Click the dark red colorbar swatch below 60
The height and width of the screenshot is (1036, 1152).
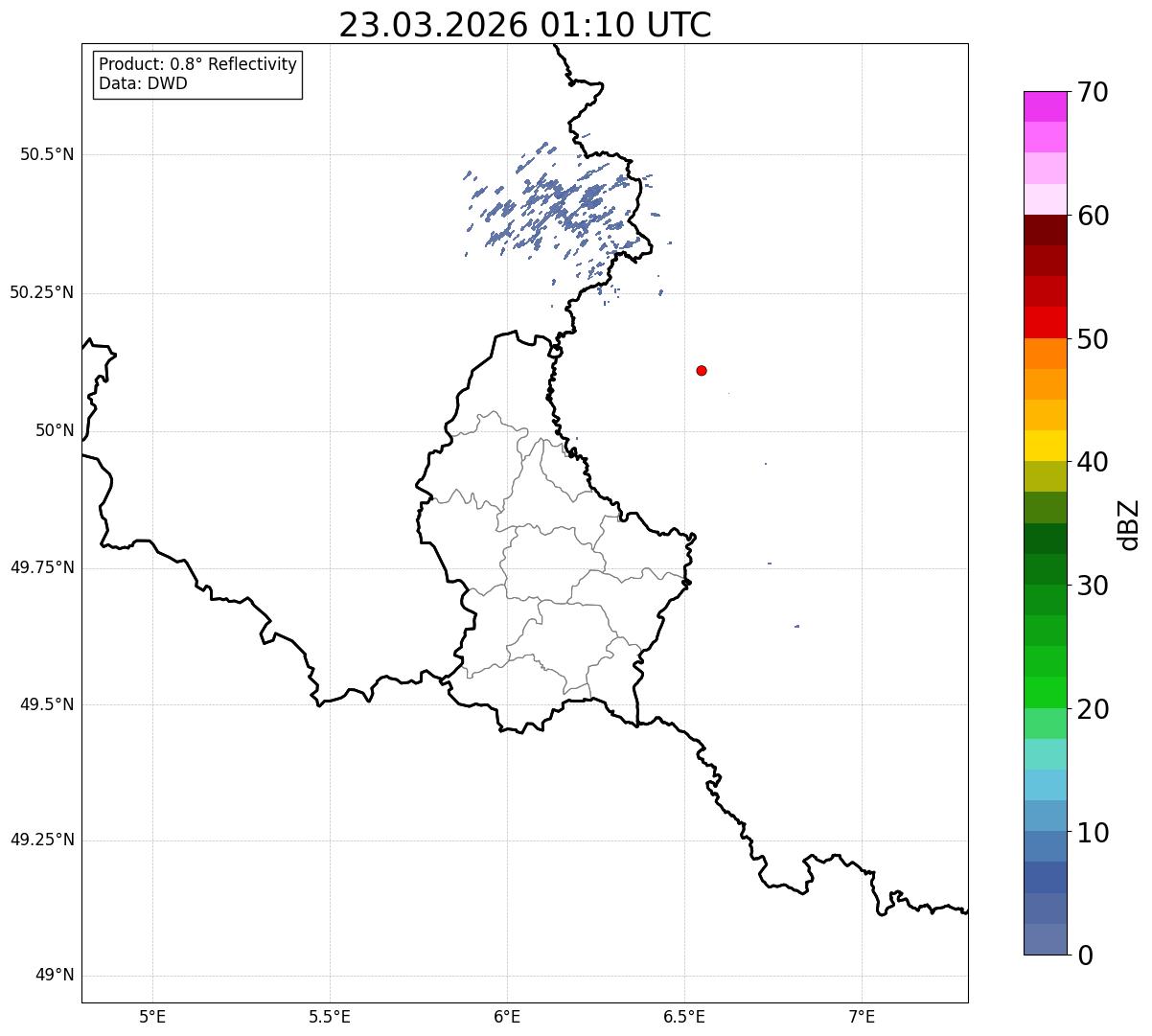tap(1045, 230)
